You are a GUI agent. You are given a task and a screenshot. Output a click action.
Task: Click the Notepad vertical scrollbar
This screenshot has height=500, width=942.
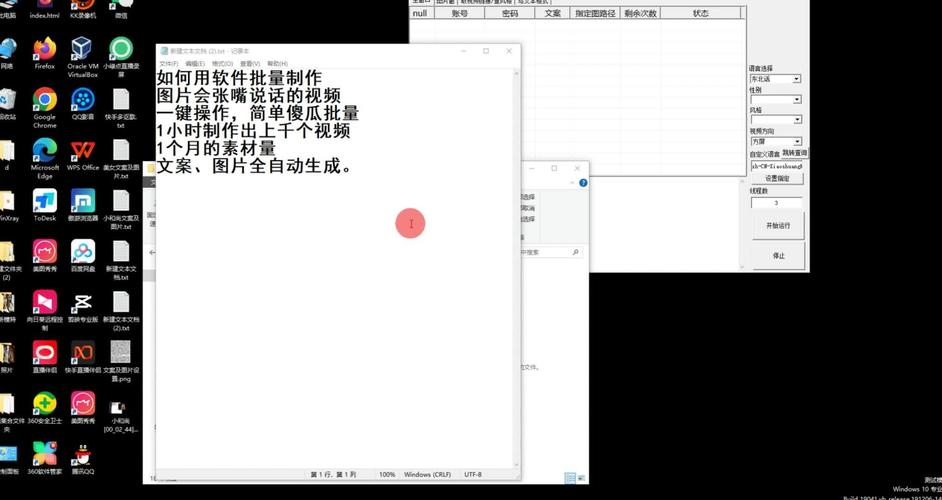[516, 269]
